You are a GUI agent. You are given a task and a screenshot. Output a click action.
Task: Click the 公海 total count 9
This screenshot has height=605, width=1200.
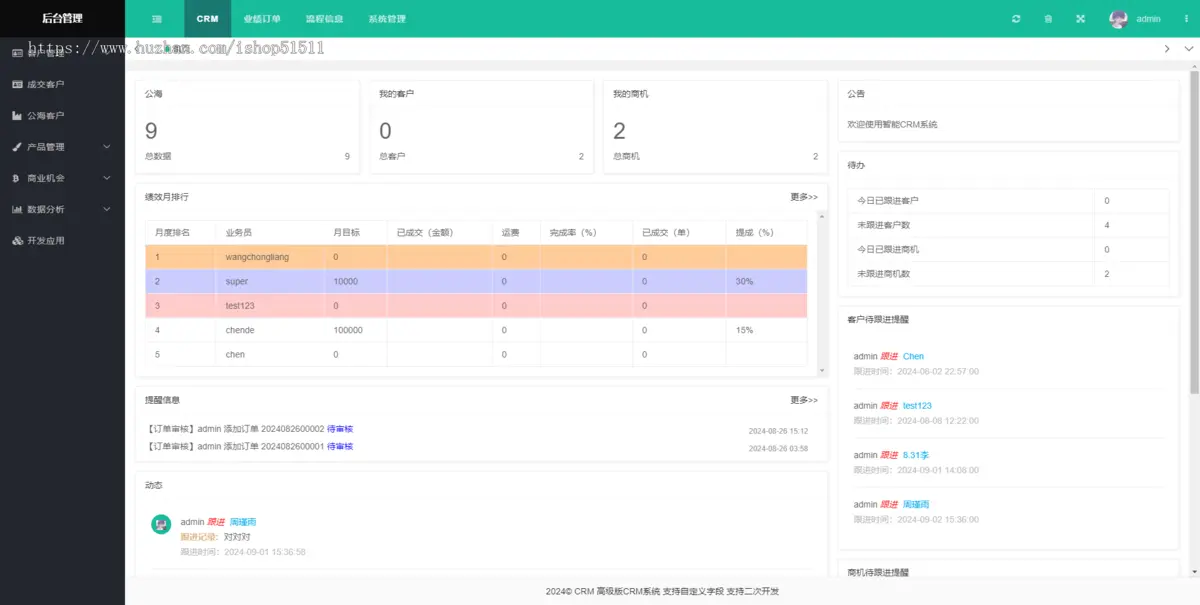pos(151,131)
